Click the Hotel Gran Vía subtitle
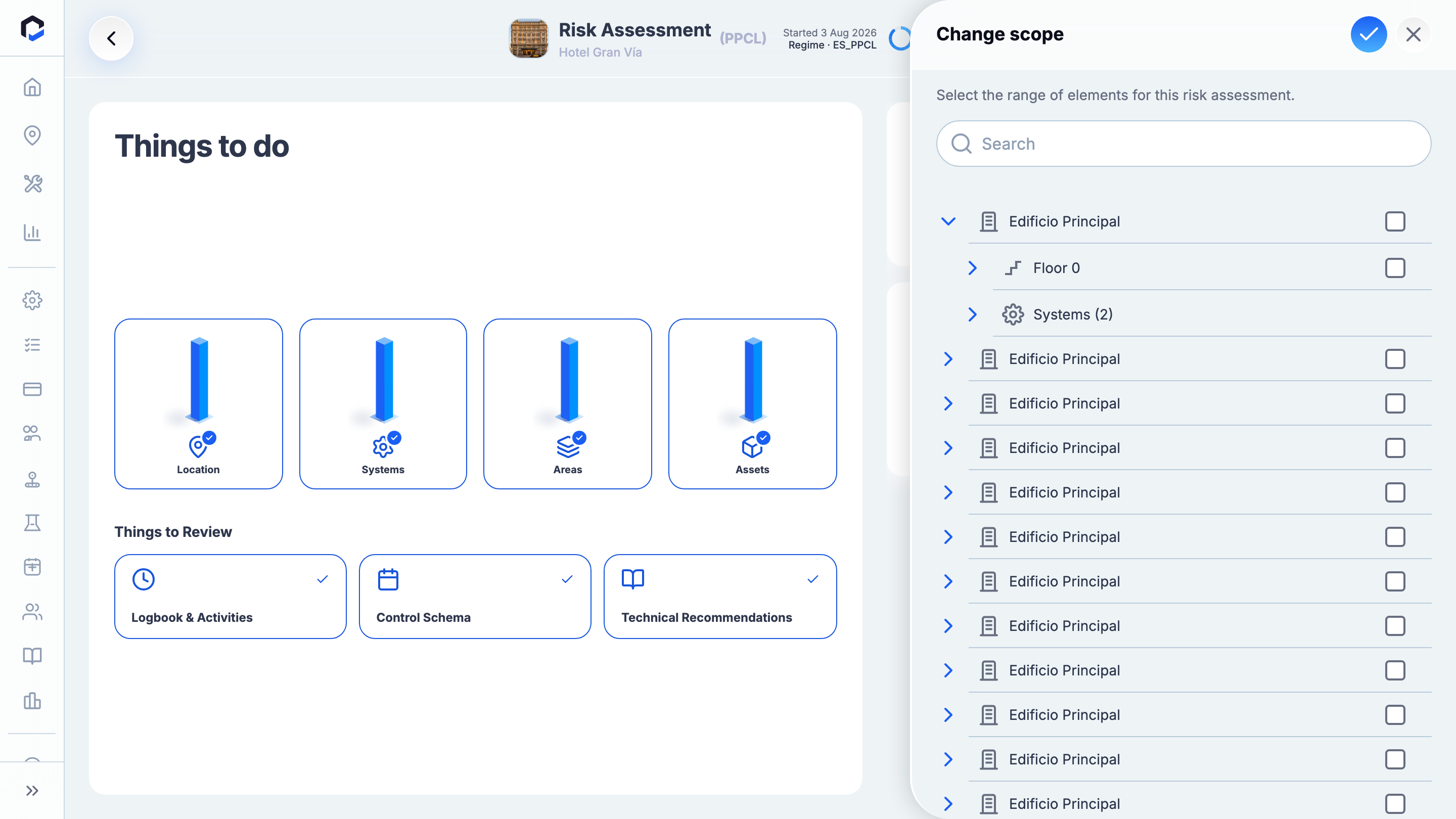Image resolution: width=1456 pixels, height=819 pixels. [600, 53]
